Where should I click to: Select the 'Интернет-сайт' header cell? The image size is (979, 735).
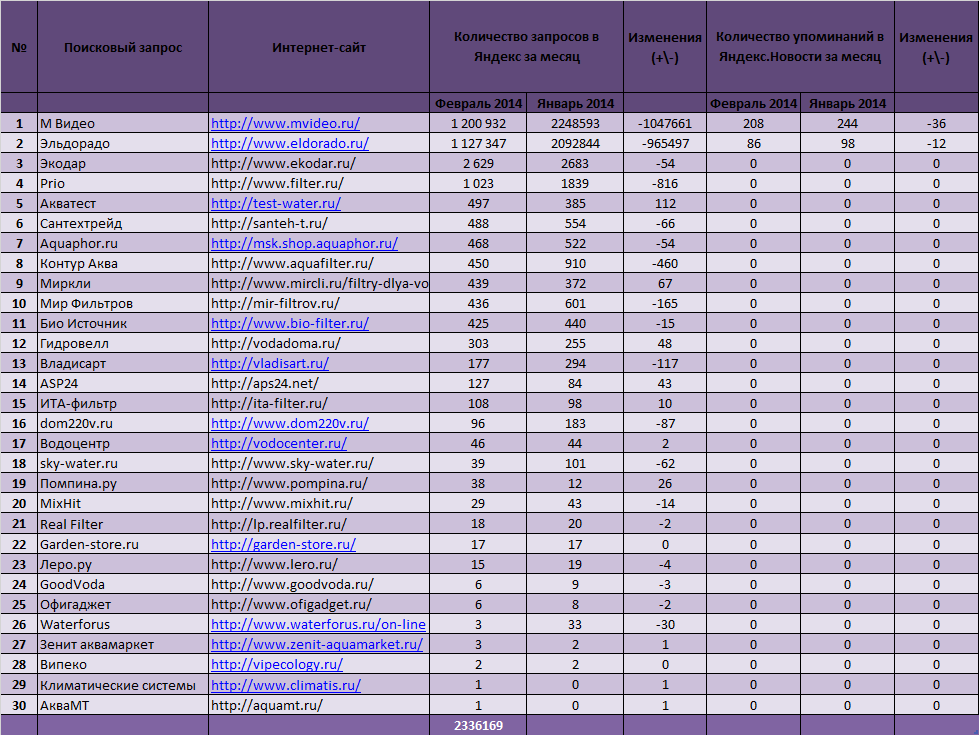319,47
